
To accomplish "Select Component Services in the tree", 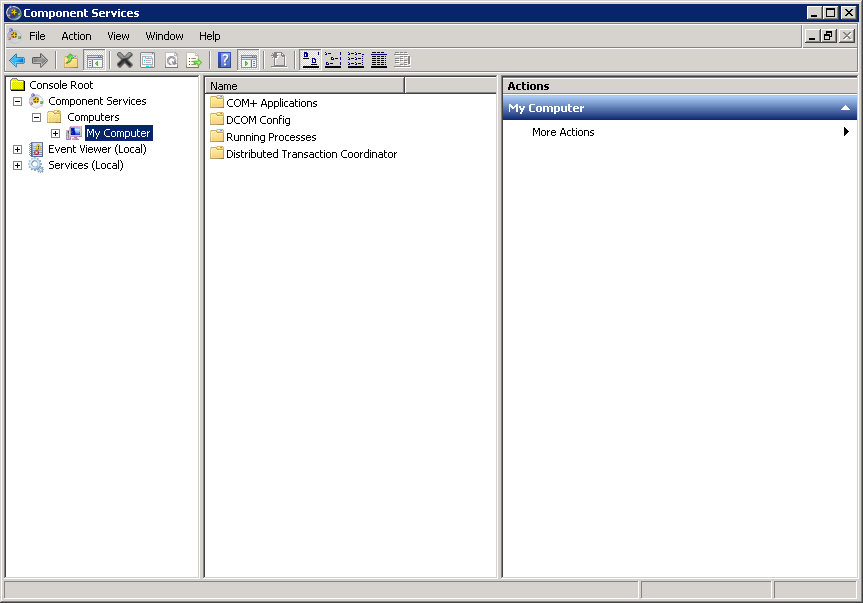I will pyautogui.click(x=97, y=101).
